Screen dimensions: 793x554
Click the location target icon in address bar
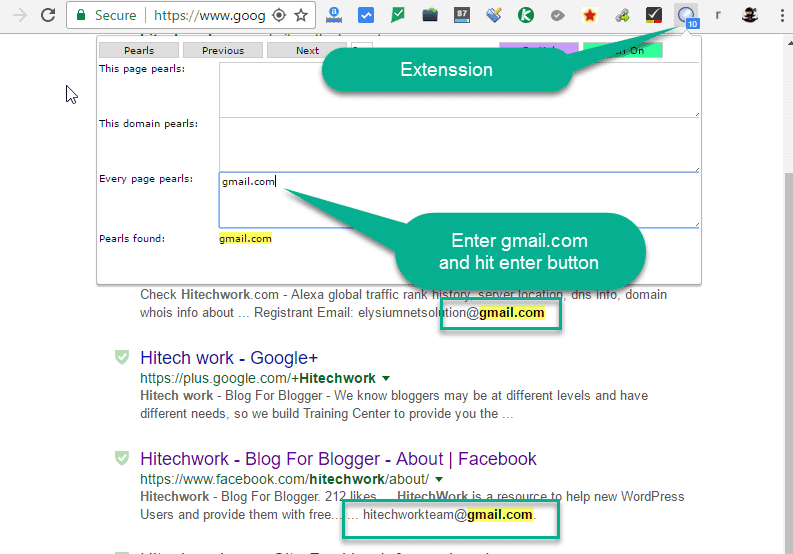(279, 15)
